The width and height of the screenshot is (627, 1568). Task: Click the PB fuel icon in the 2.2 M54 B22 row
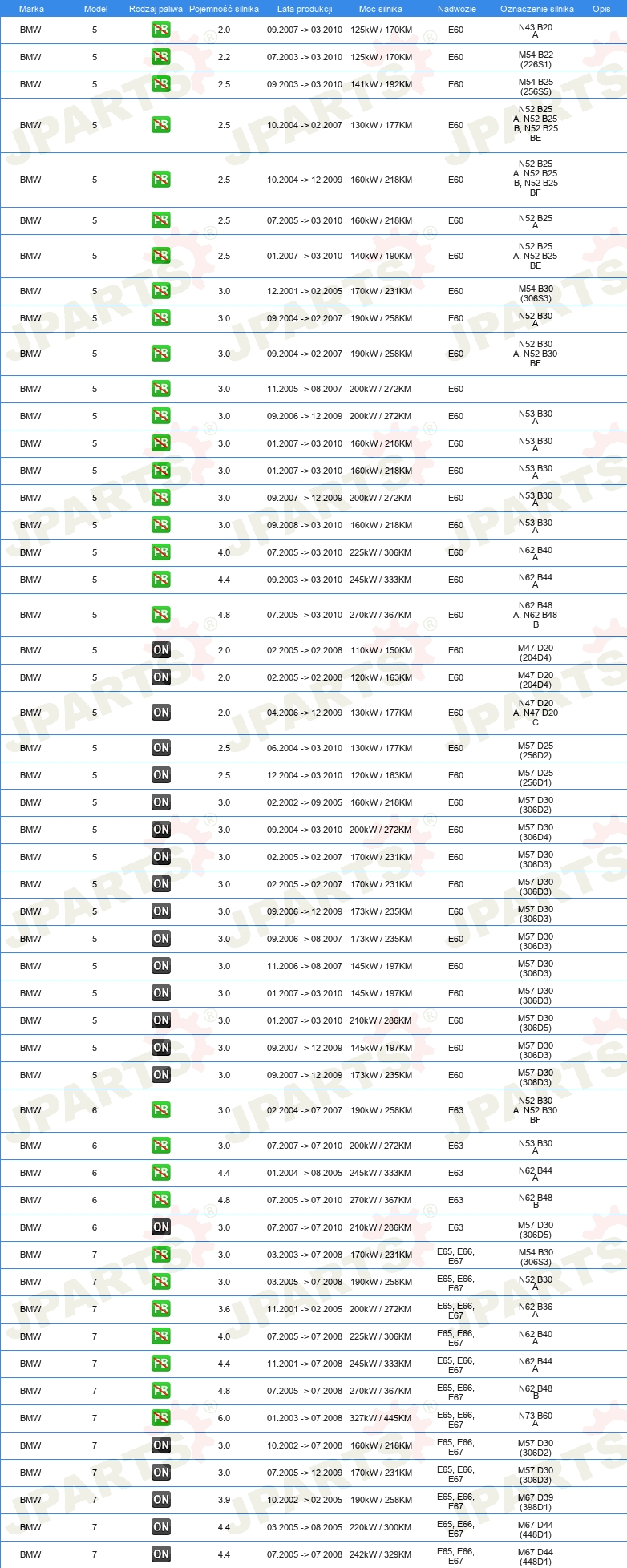161,57
